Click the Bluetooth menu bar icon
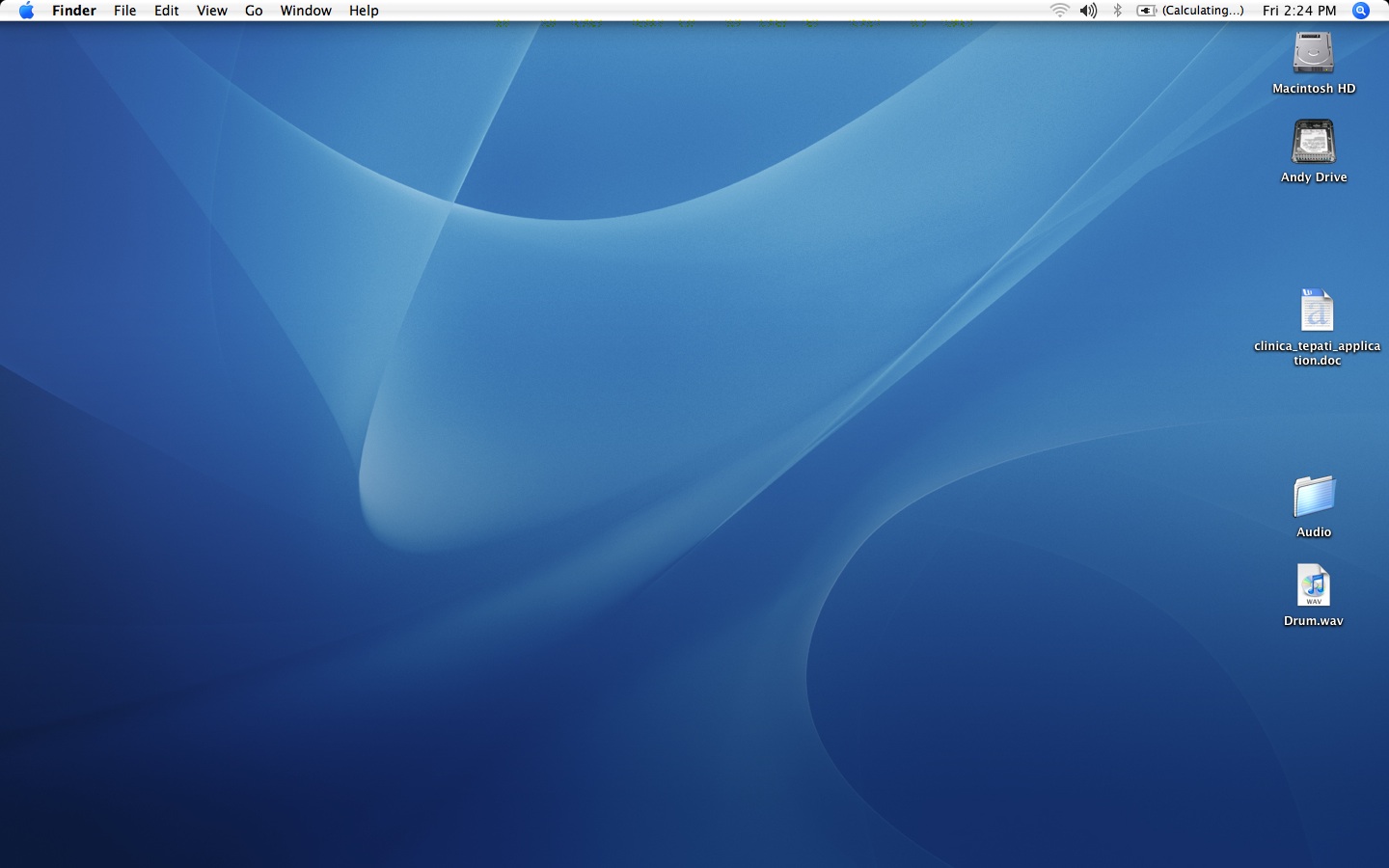Screen dimensions: 1389x868 point(1117,11)
